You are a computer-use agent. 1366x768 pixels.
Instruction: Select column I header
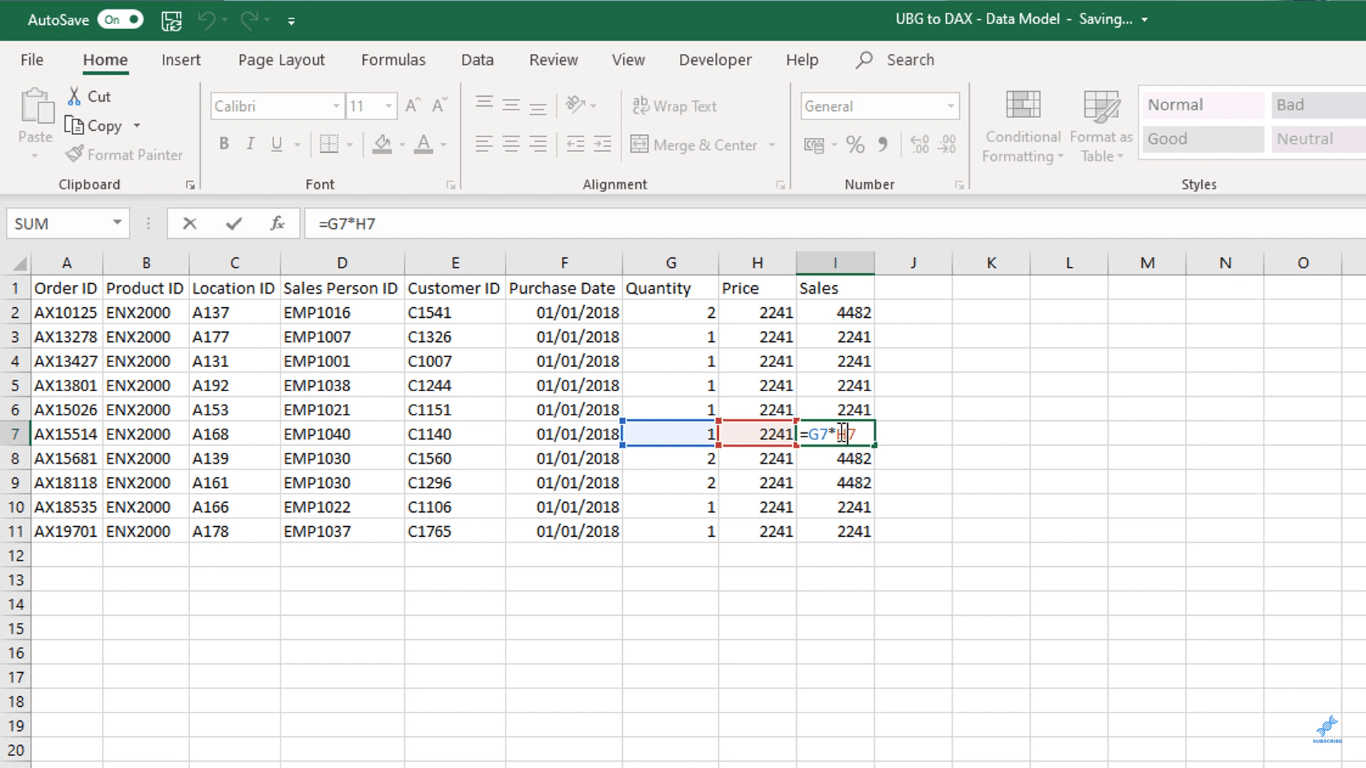(835, 263)
